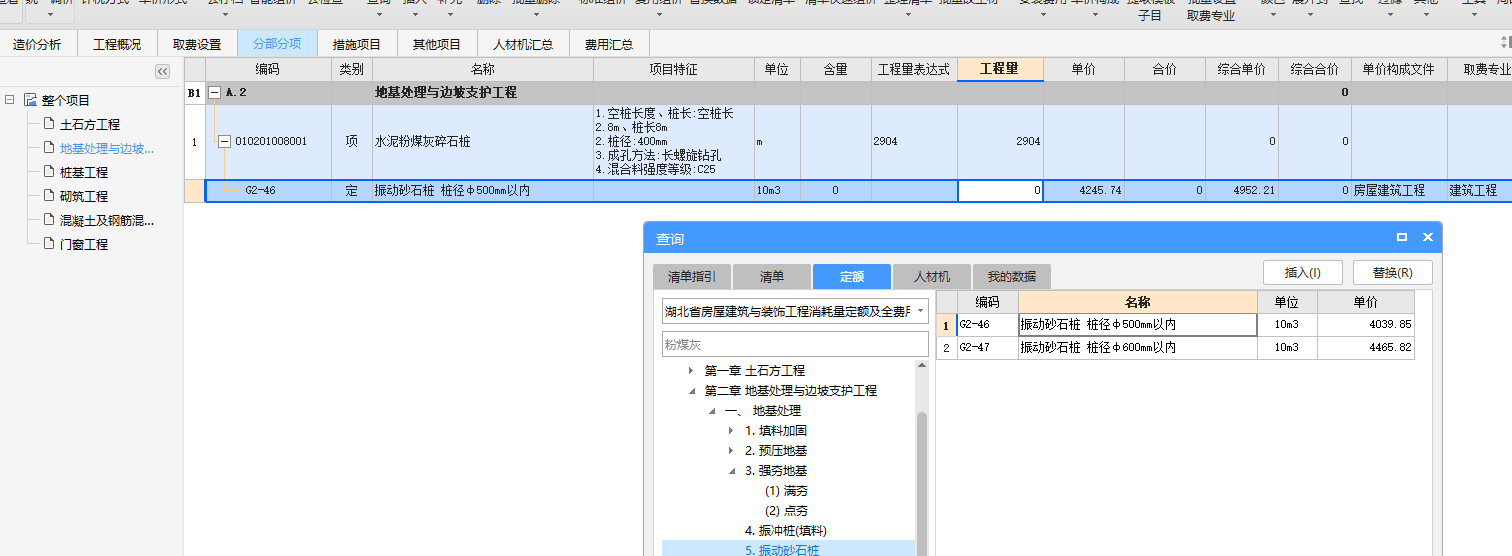The image size is (1512, 556).
Task: Click the project icon beside 整个项目
Action: click(x=30, y=100)
